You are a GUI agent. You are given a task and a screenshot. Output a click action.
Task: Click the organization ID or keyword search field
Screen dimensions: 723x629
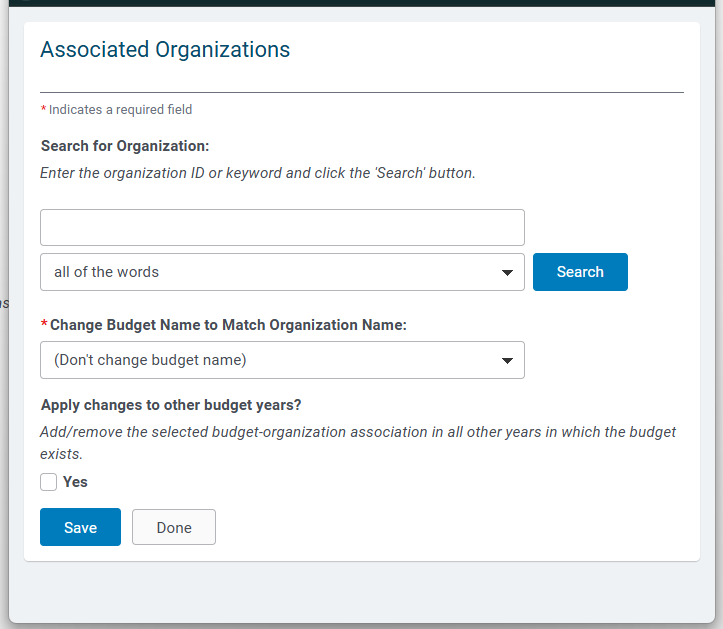[x=282, y=227]
